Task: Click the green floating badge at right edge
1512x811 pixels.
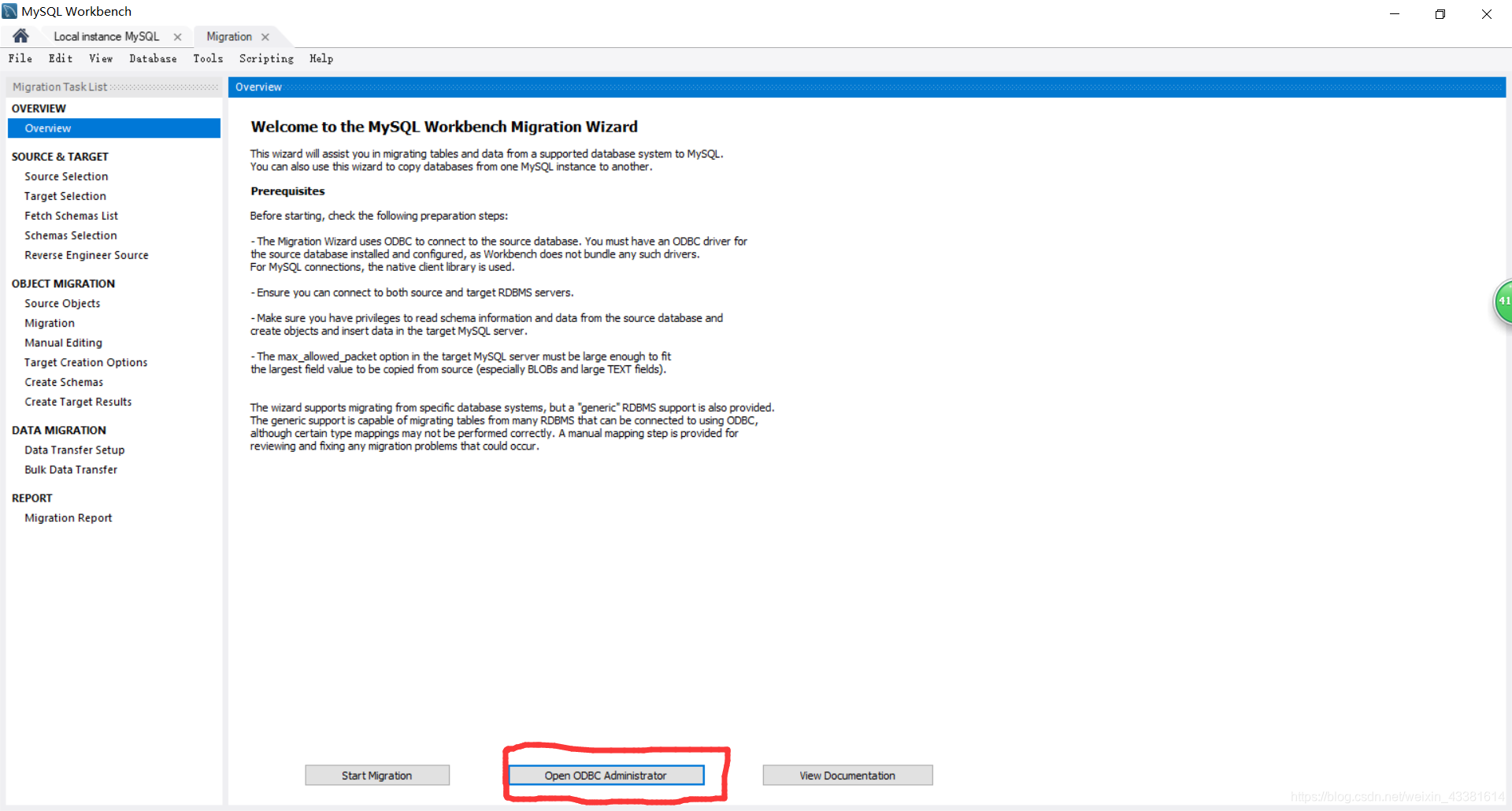Action: [x=1503, y=302]
